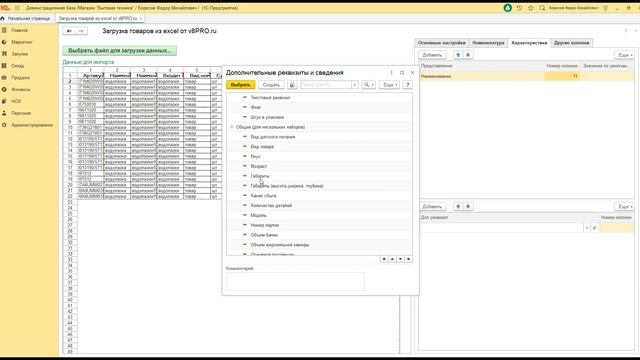The image size is (640, 360).
Task: Open the Еще menu in dialog toolbar
Action: click(389, 85)
